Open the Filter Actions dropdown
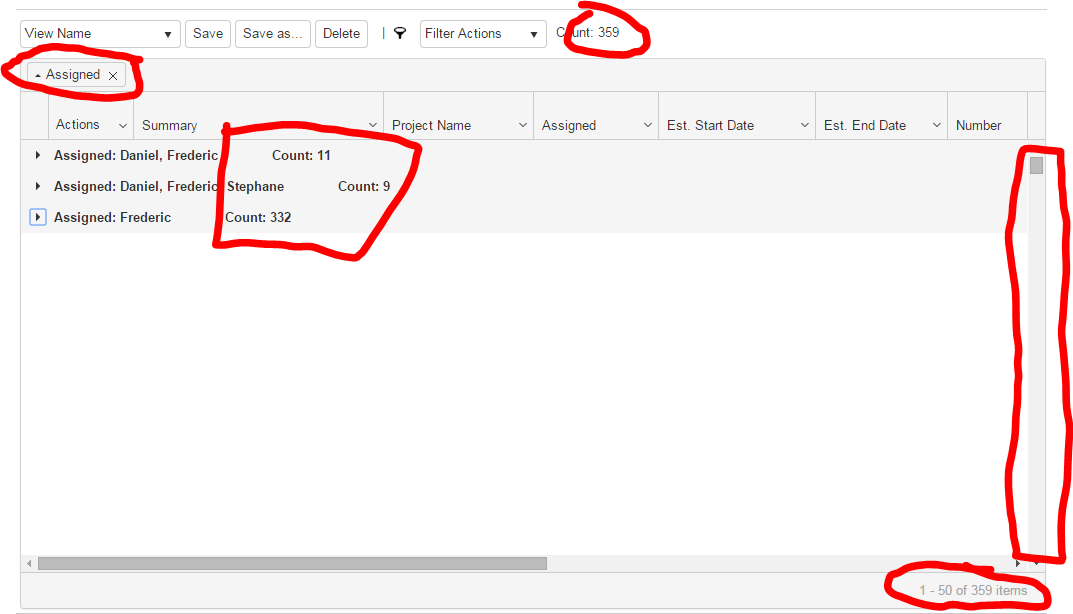Viewport: 1073px width, 614px height. [x=483, y=34]
